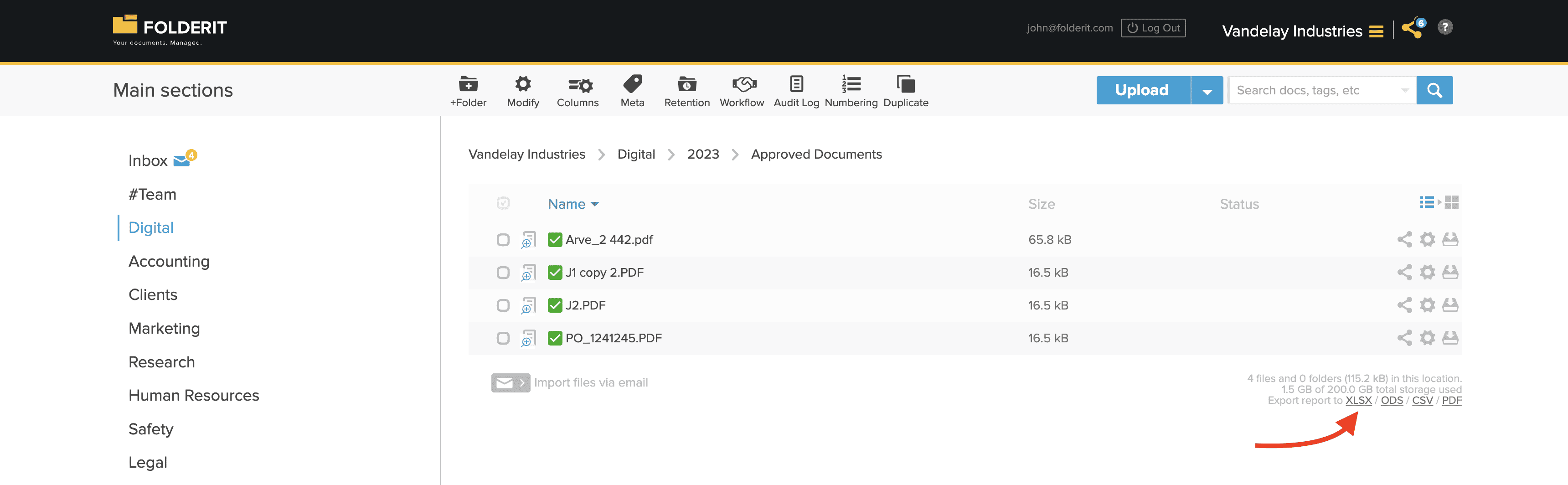This screenshot has width=1568, height=485.
Task: Click the search magnifier button
Action: click(x=1434, y=90)
